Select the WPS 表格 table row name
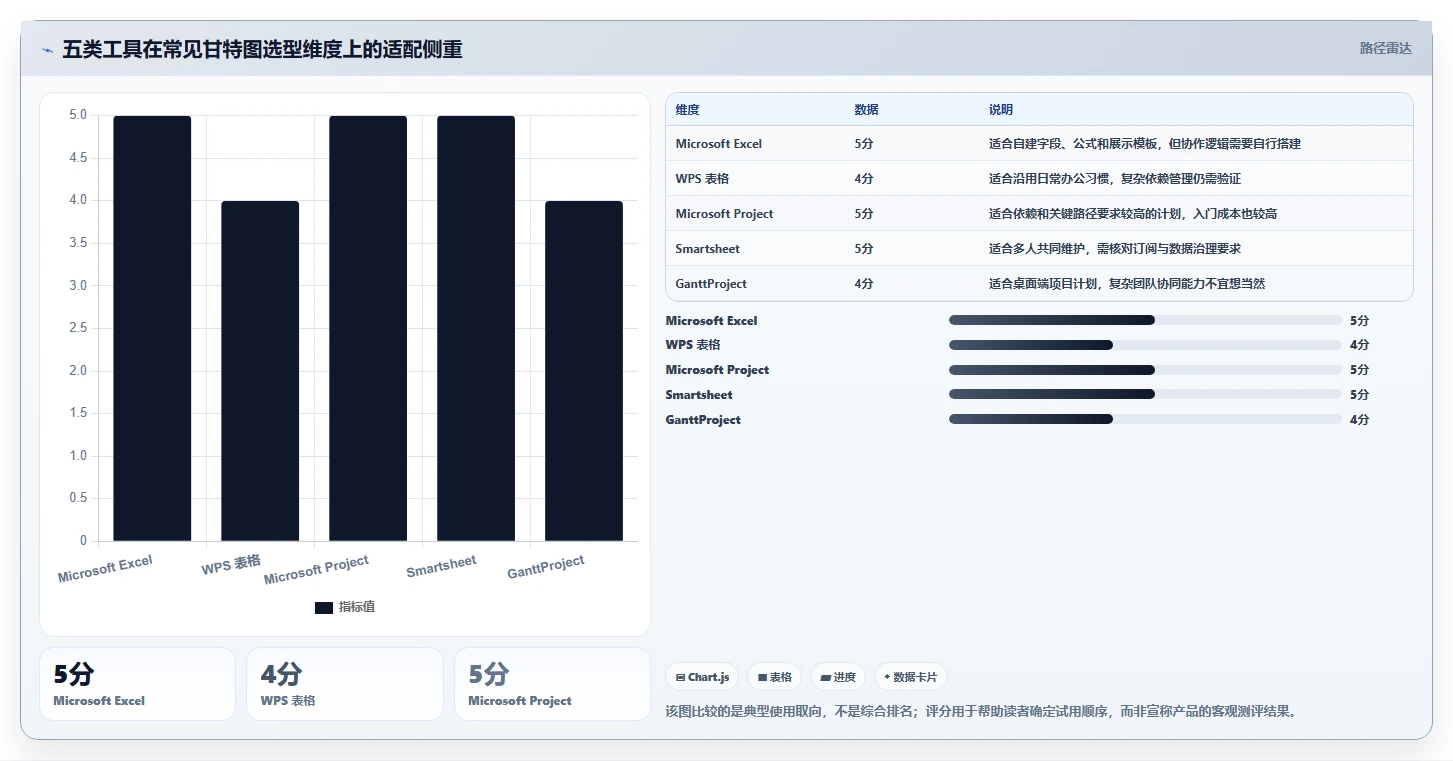This screenshot has height=761, width=1453. coord(702,179)
